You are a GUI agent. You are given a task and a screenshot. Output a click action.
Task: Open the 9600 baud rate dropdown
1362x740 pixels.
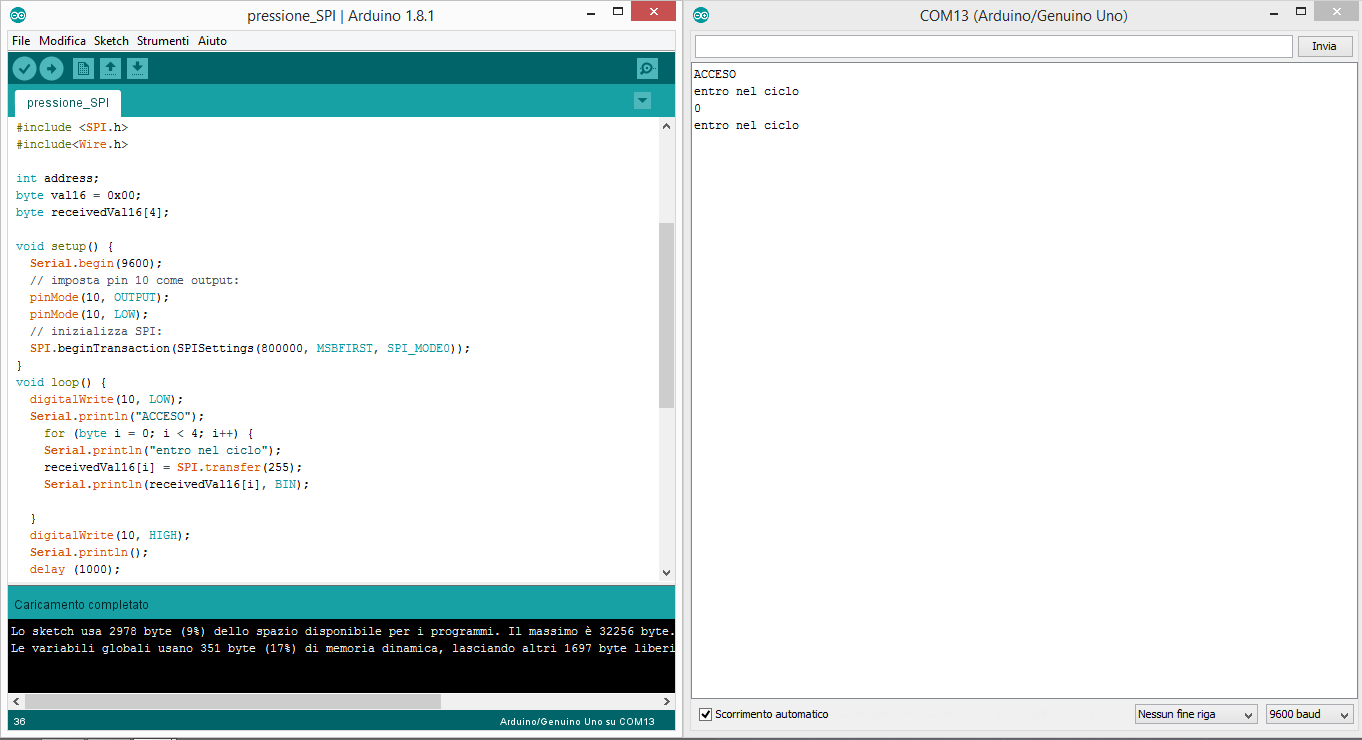1309,714
